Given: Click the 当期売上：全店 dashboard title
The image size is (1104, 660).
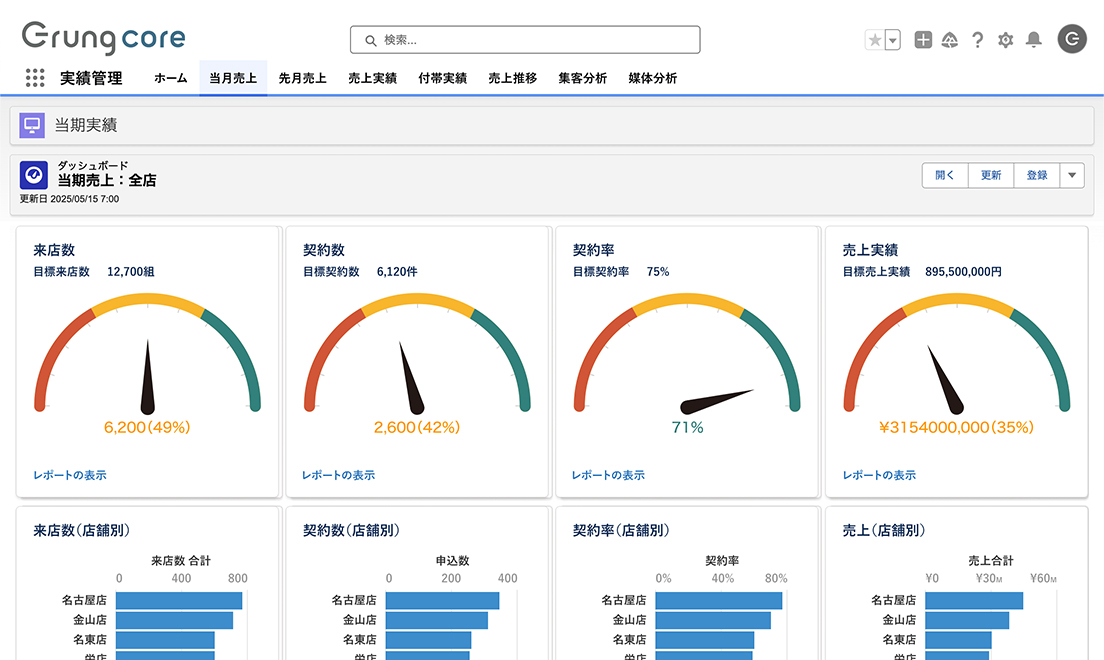Looking at the screenshot, I should (107, 180).
